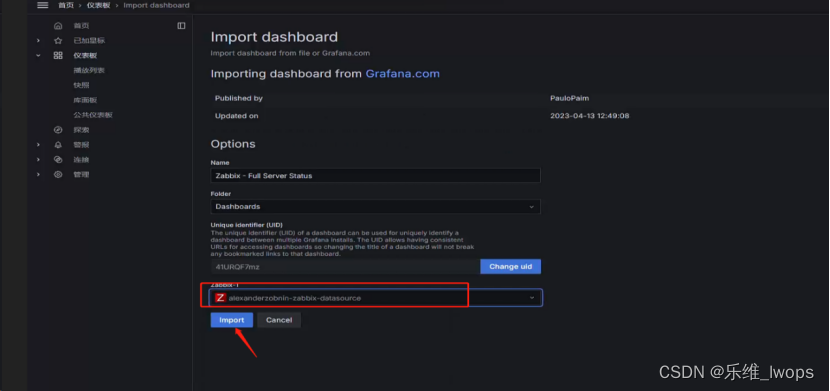Open Playlists (播放列表) in sidebar

pyautogui.click(x=89, y=70)
